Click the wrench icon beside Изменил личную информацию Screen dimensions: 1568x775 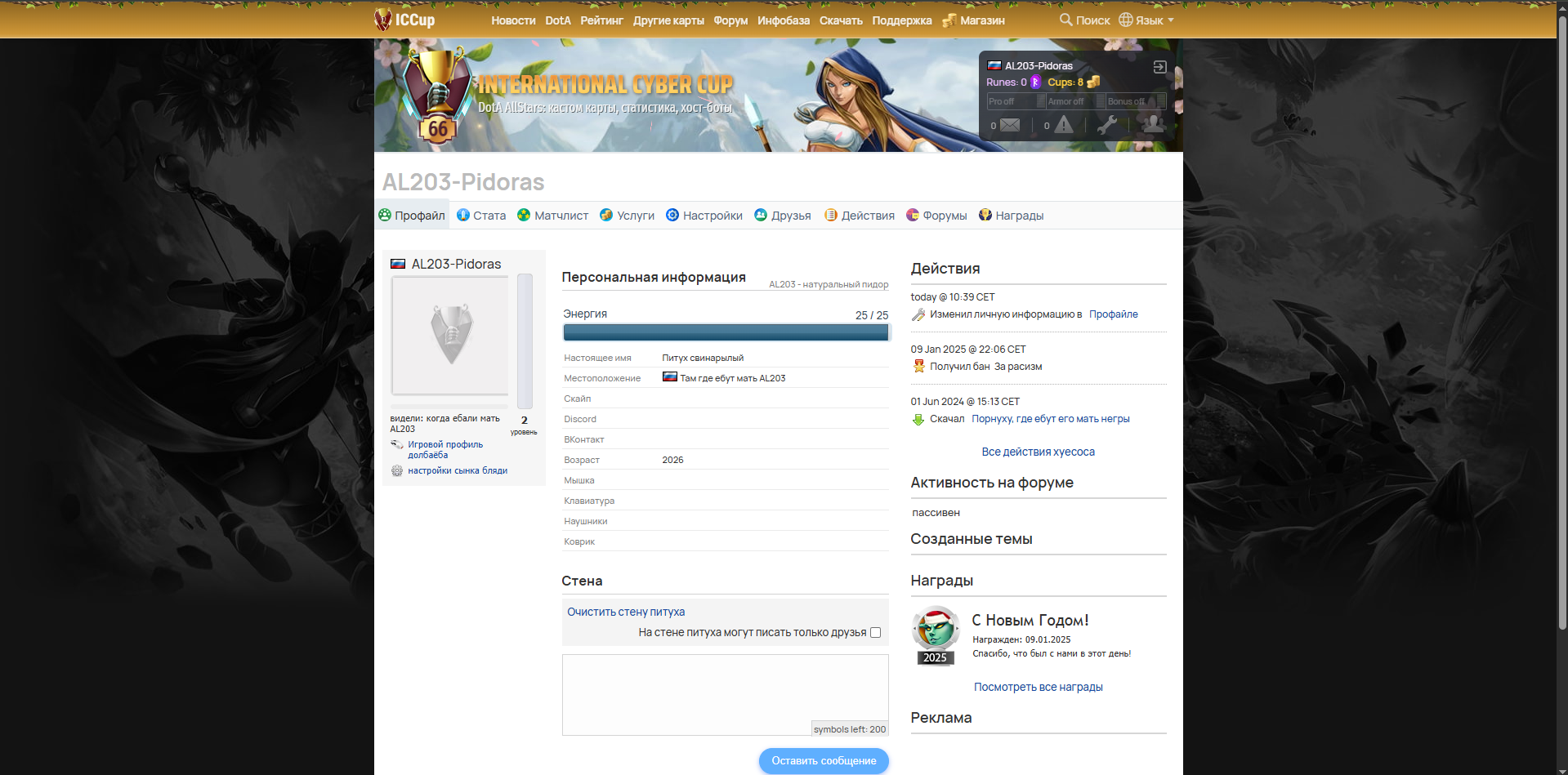point(918,314)
